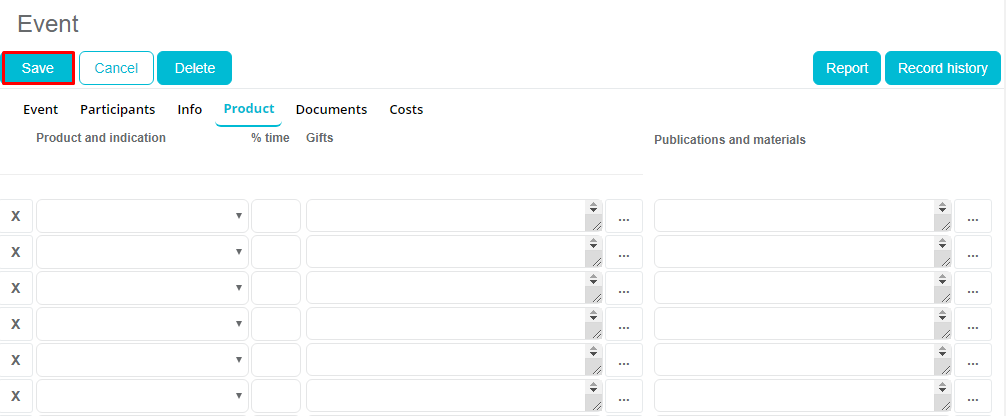Click ellipsis beside fourth row Publications field
Viewport: 1006px width, 416px height.
point(972,325)
